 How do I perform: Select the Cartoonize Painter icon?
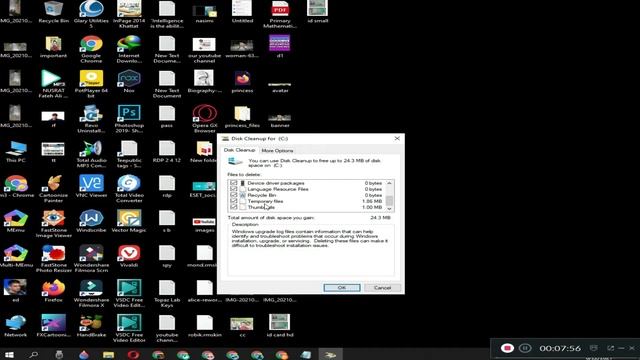[53, 189]
